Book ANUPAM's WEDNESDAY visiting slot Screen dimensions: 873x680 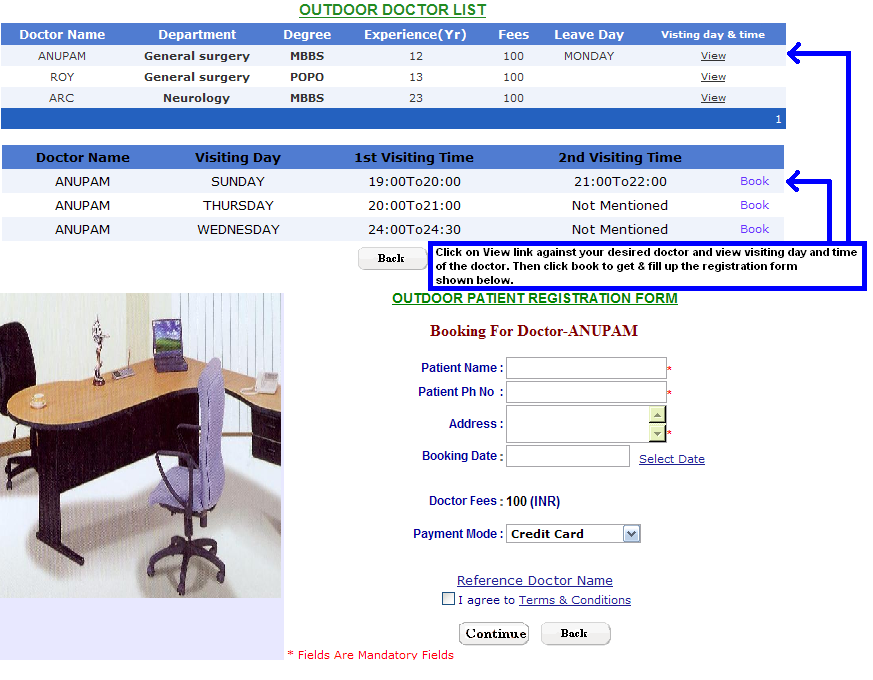click(754, 229)
